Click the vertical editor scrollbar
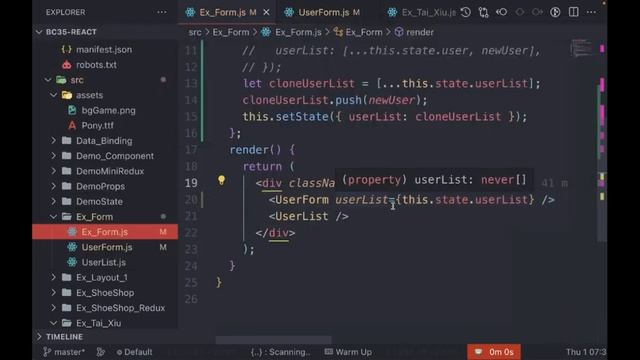Image resolution: width=640 pixels, height=360 pixels. [x=602, y=162]
